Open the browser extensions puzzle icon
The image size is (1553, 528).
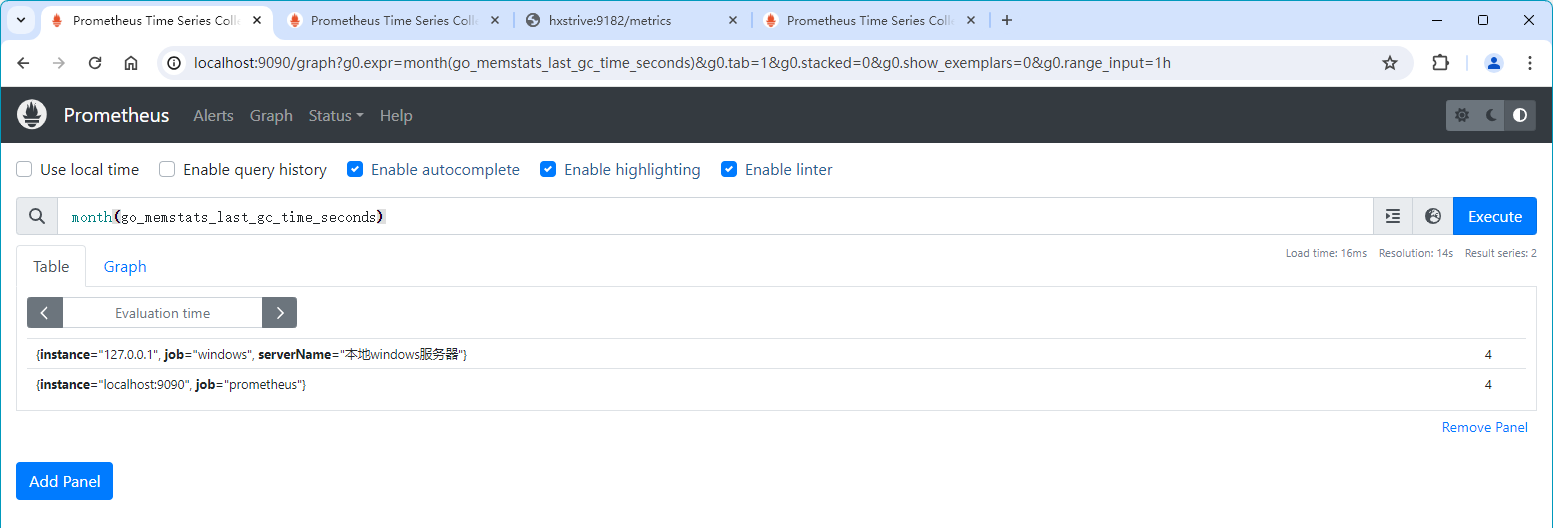[x=1440, y=63]
